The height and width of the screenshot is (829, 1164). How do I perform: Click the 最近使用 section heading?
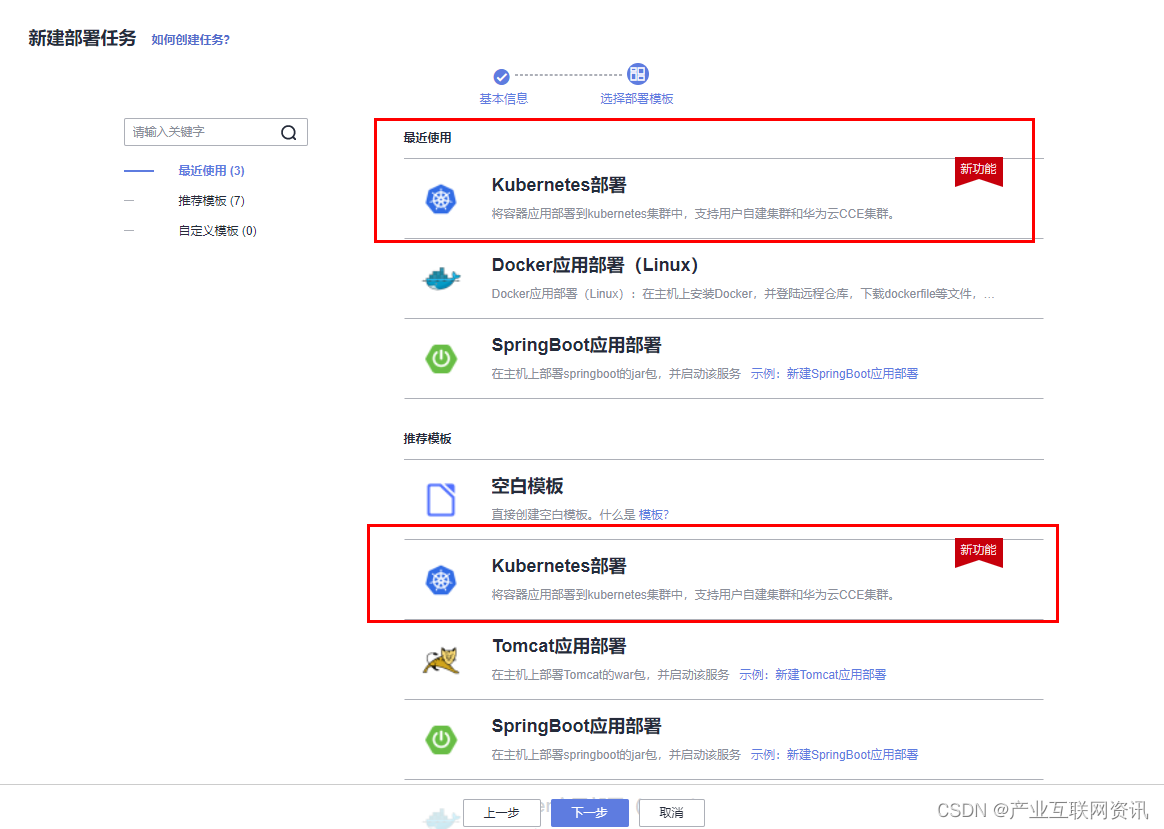coord(428,137)
